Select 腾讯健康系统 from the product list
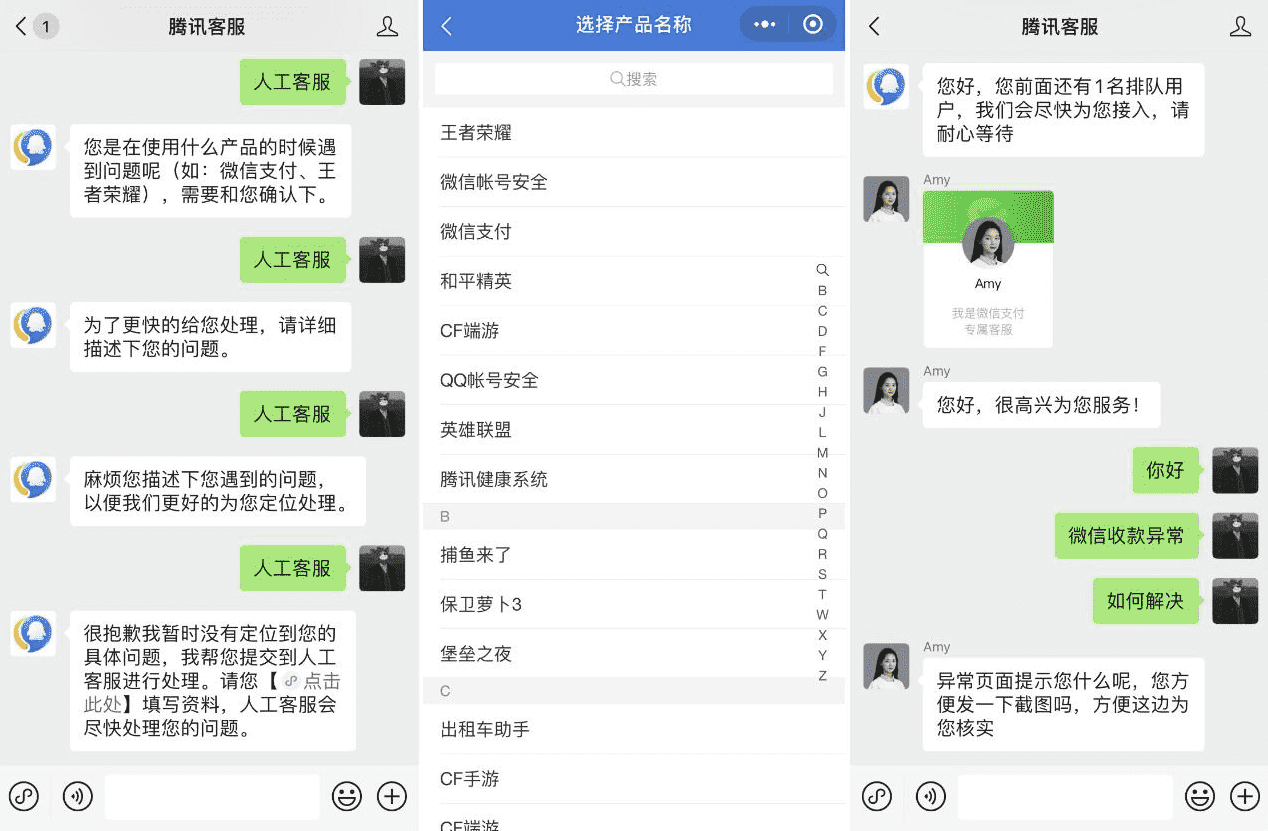 (634, 479)
